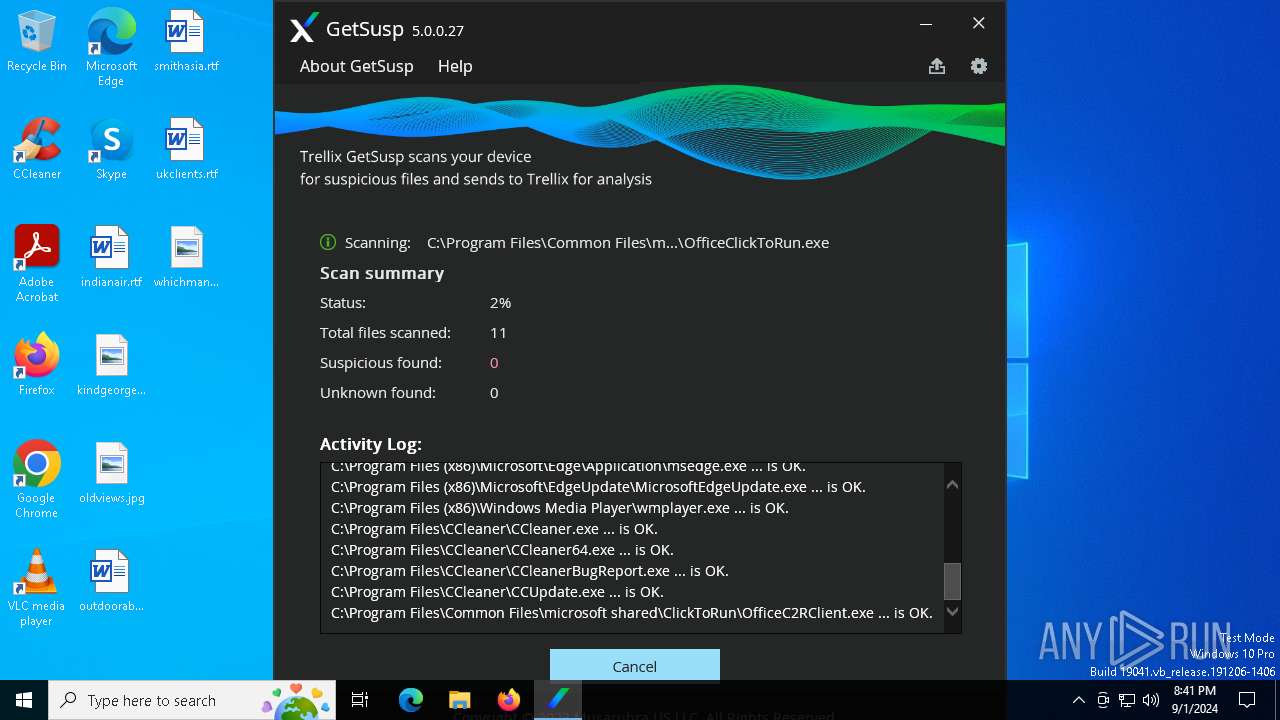Open File Explorer from taskbar

pyautogui.click(x=459, y=700)
